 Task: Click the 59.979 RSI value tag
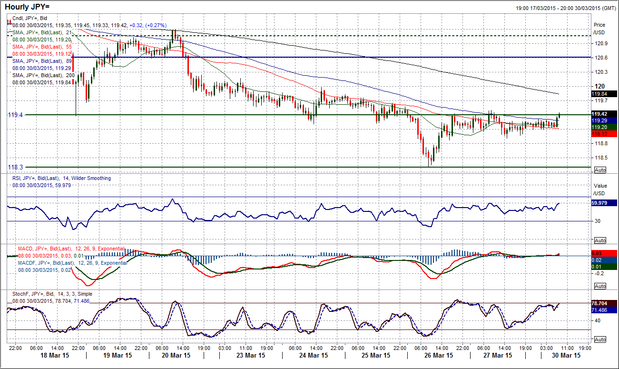(604, 203)
